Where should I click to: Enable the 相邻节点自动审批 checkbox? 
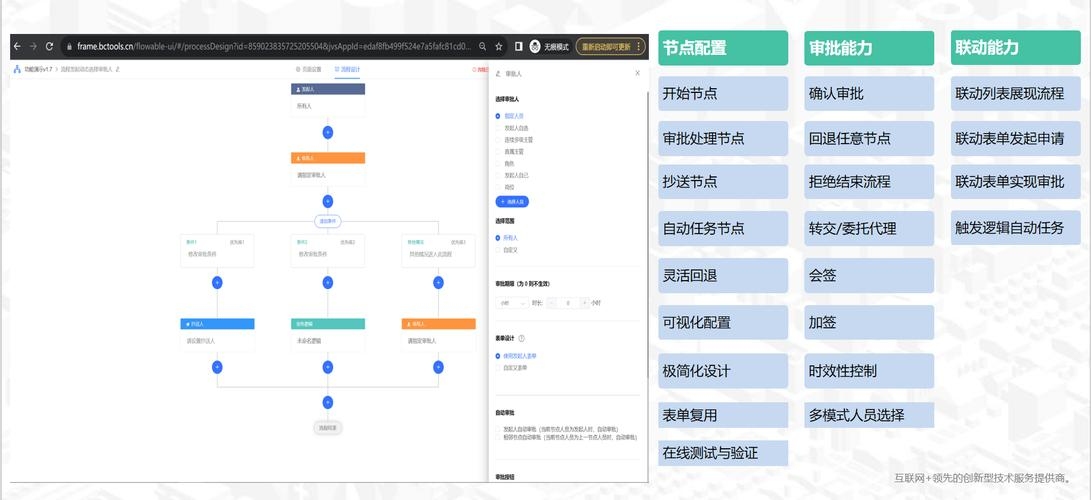498,437
